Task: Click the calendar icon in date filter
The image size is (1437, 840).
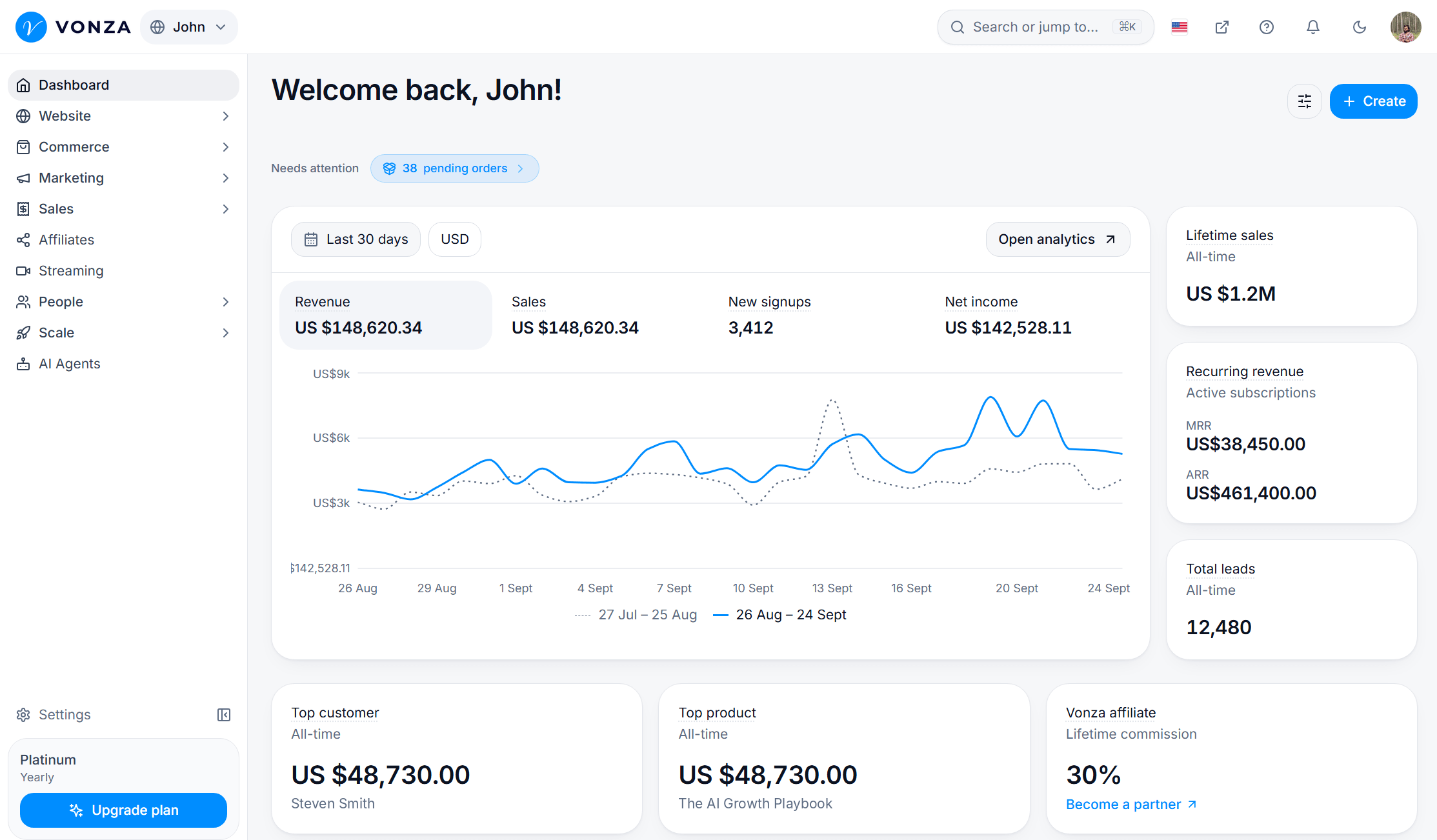Action: click(311, 239)
